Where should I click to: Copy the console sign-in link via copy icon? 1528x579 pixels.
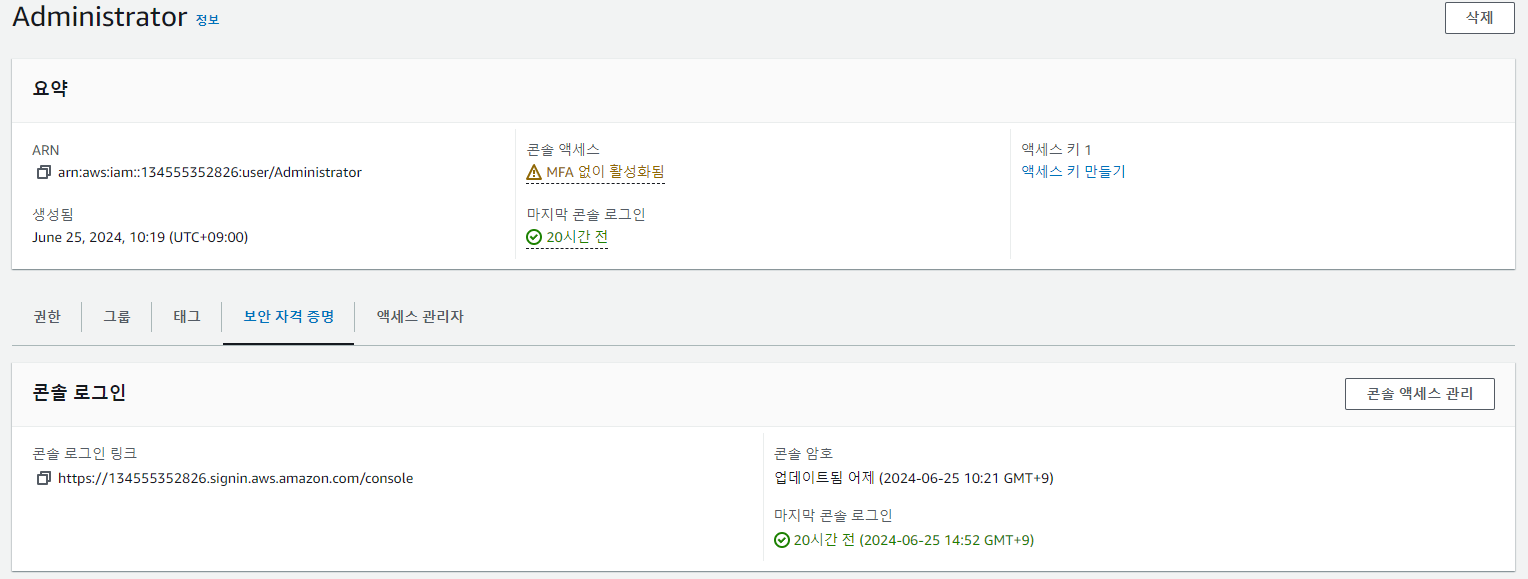pos(43,478)
